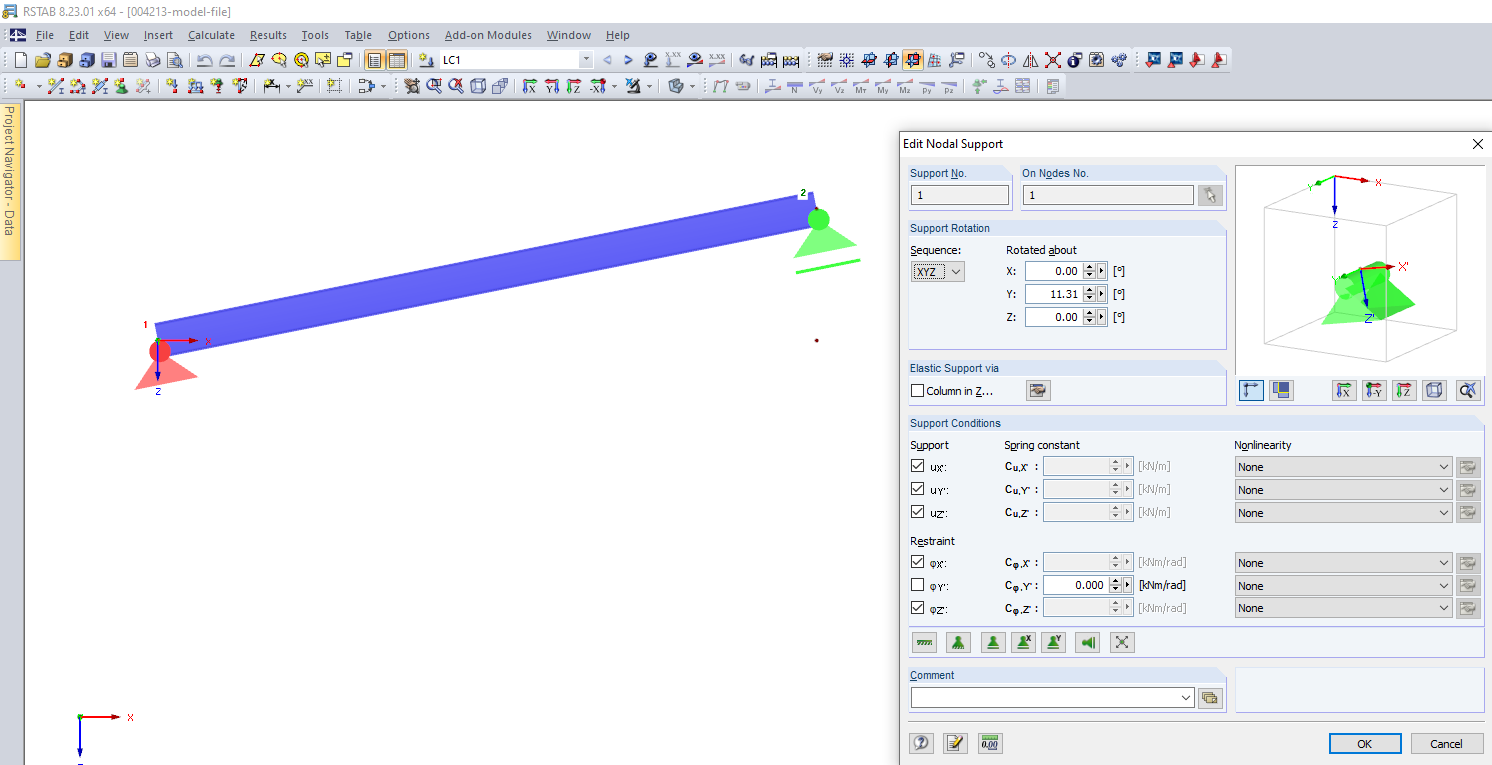Enable the Column in Z elastic support checkbox

coord(917,390)
